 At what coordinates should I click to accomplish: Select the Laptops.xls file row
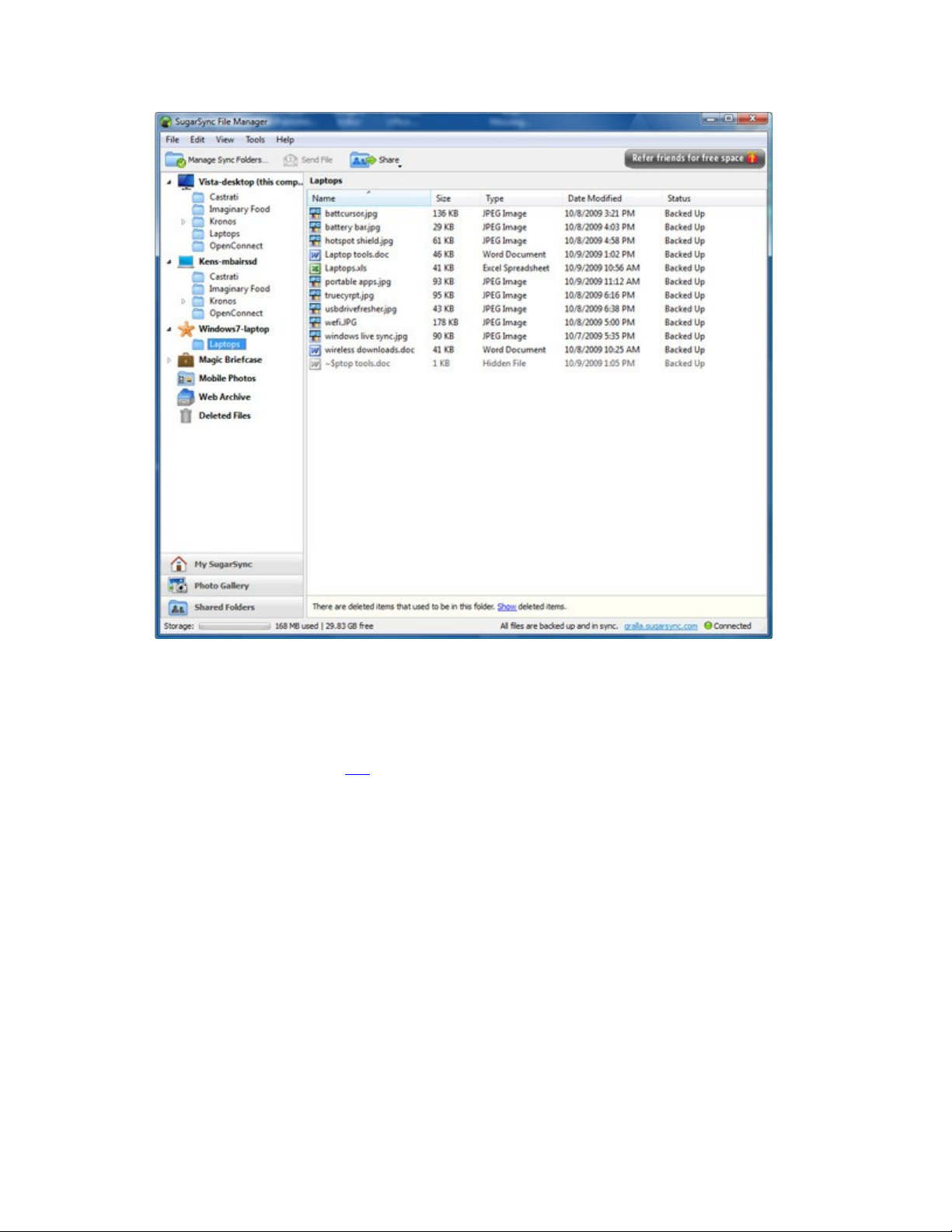click(x=346, y=268)
